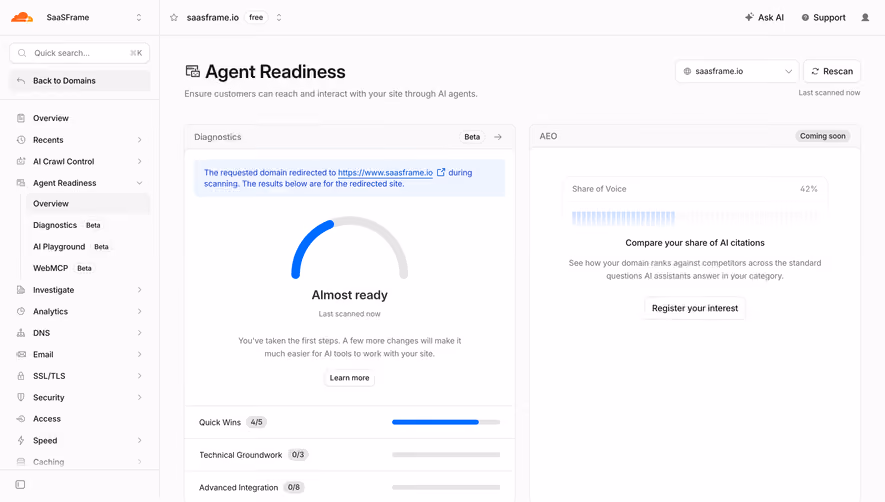
Task: Click the Diagnostics card Beta badge
Action: pos(472,137)
